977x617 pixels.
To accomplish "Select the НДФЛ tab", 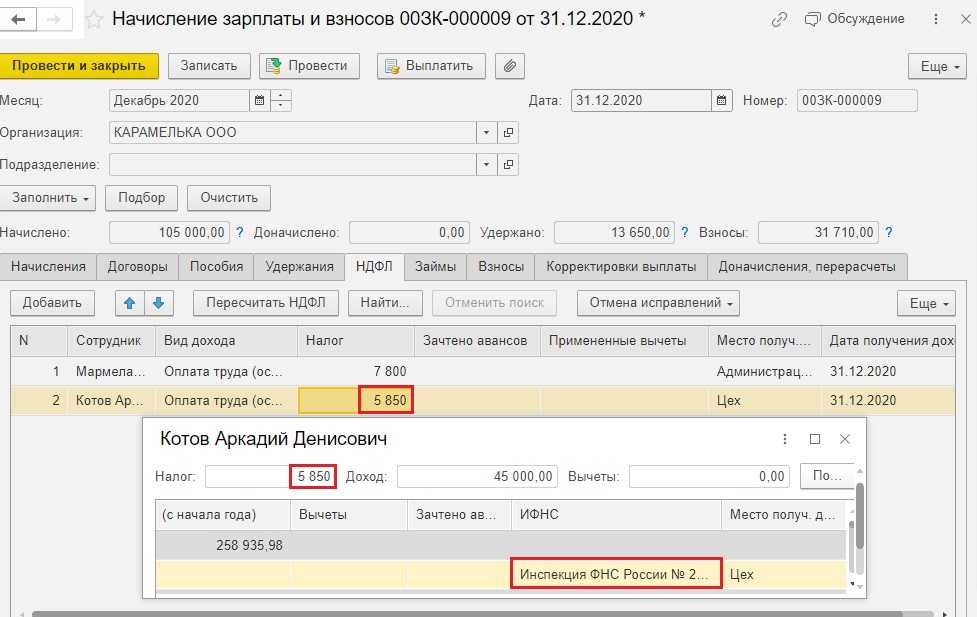I will coord(374,267).
